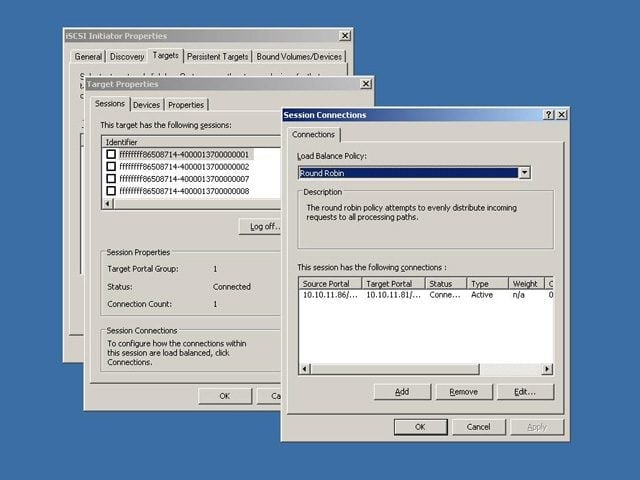Switch to General tab in iSCSI Initiator

[88, 57]
